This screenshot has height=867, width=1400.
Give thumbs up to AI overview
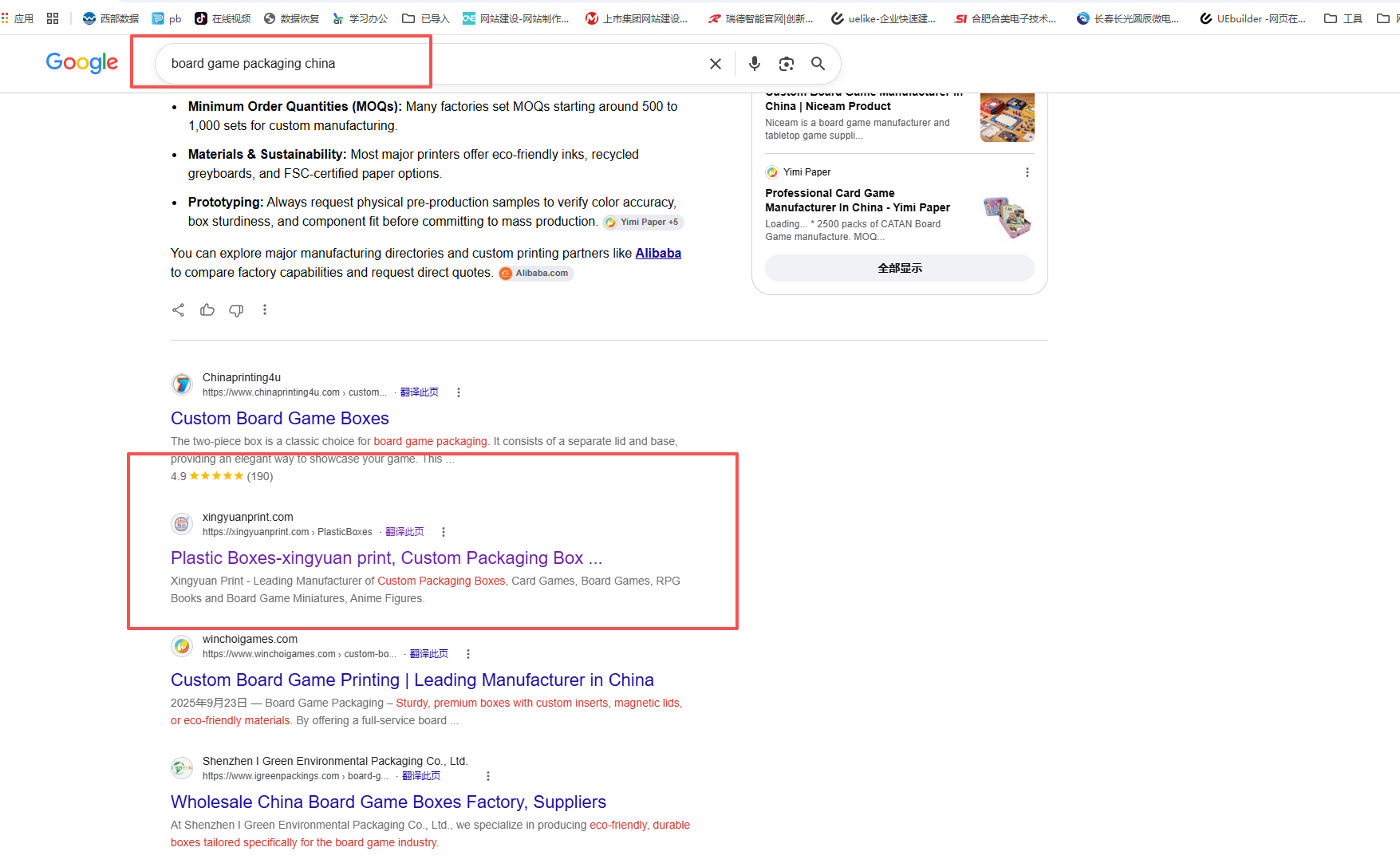pyautogui.click(x=207, y=309)
